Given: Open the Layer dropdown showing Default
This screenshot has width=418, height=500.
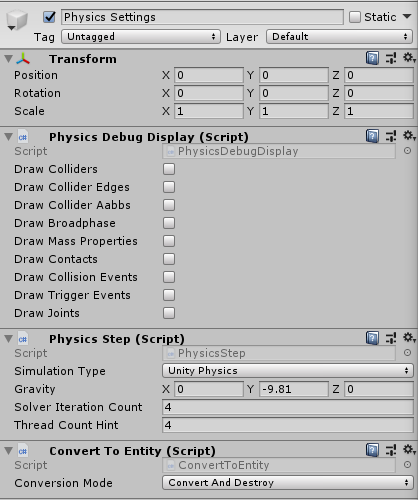Looking at the screenshot, I should 339,36.
